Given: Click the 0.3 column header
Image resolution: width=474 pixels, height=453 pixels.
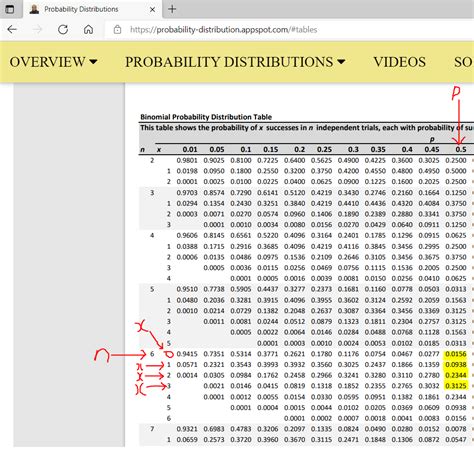Looking at the screenshot, I should (x=353, y=149).
